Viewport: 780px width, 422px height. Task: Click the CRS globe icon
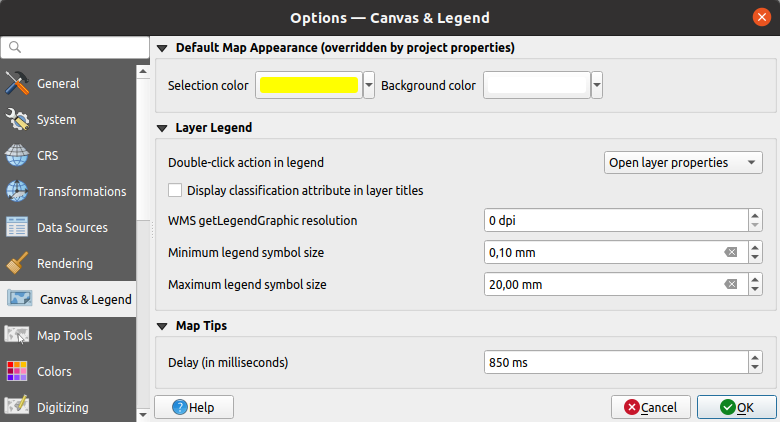click(x=18, y=156)
